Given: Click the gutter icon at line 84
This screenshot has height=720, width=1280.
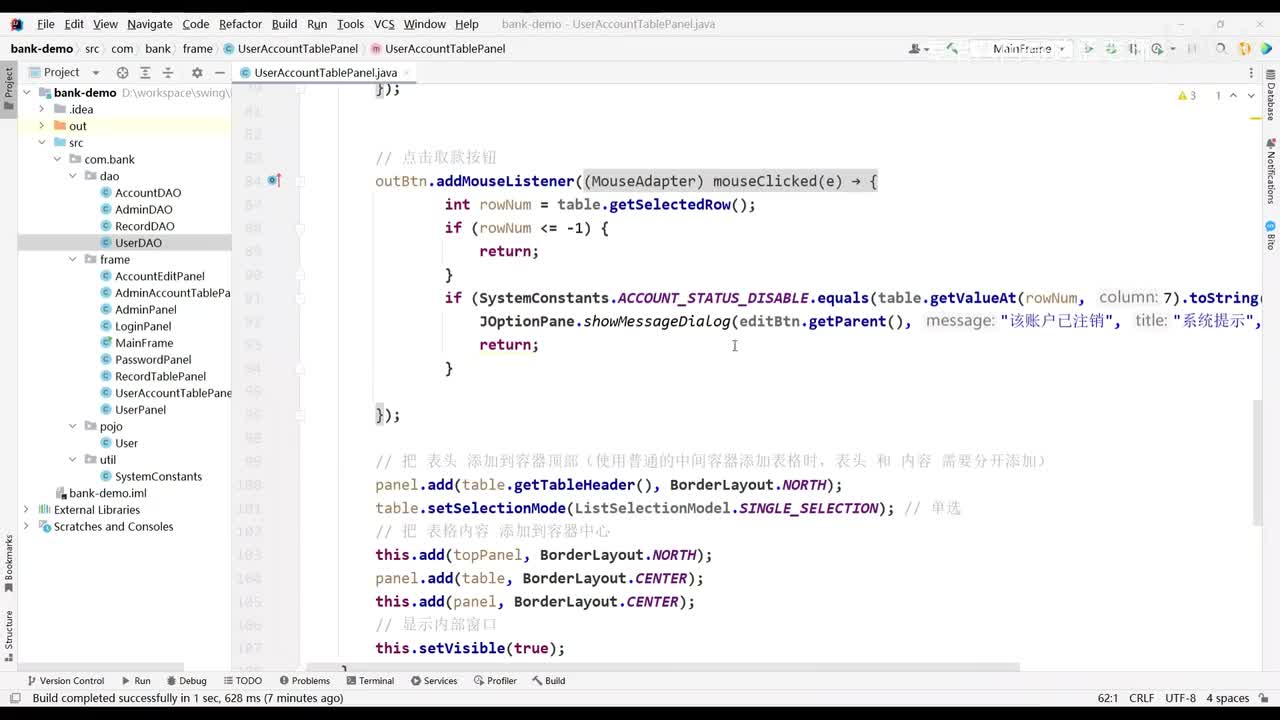Looking at the screenshot, I should coord(274,181).
